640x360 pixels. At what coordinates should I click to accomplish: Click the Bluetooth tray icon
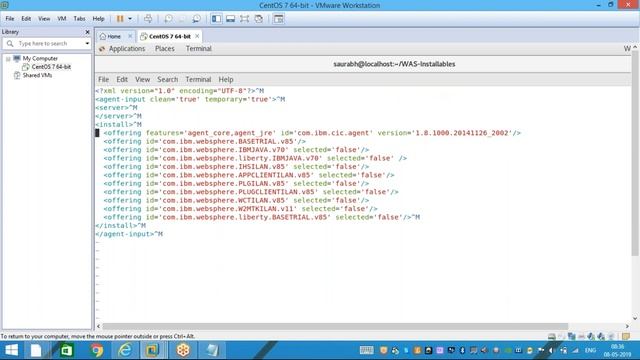[x=462, y=350]
